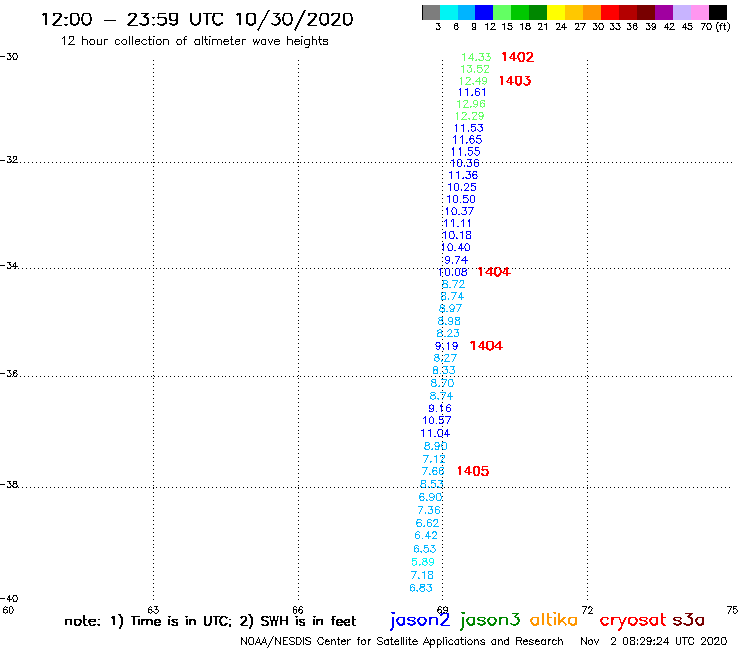Select the value 6.62
The width and height of the screenshot is (740, 650).
427,523
